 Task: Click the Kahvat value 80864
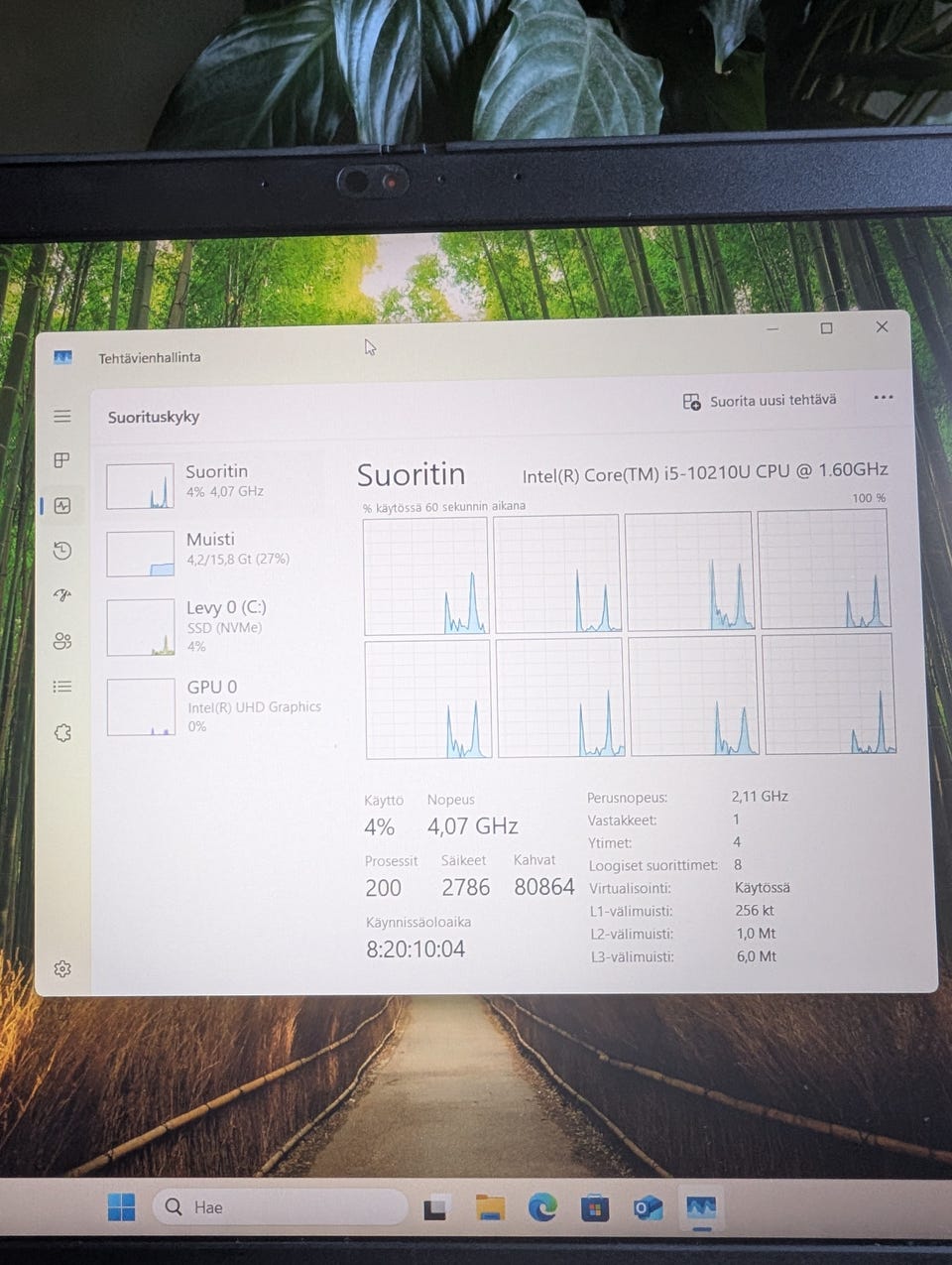(x=543, y=887)
